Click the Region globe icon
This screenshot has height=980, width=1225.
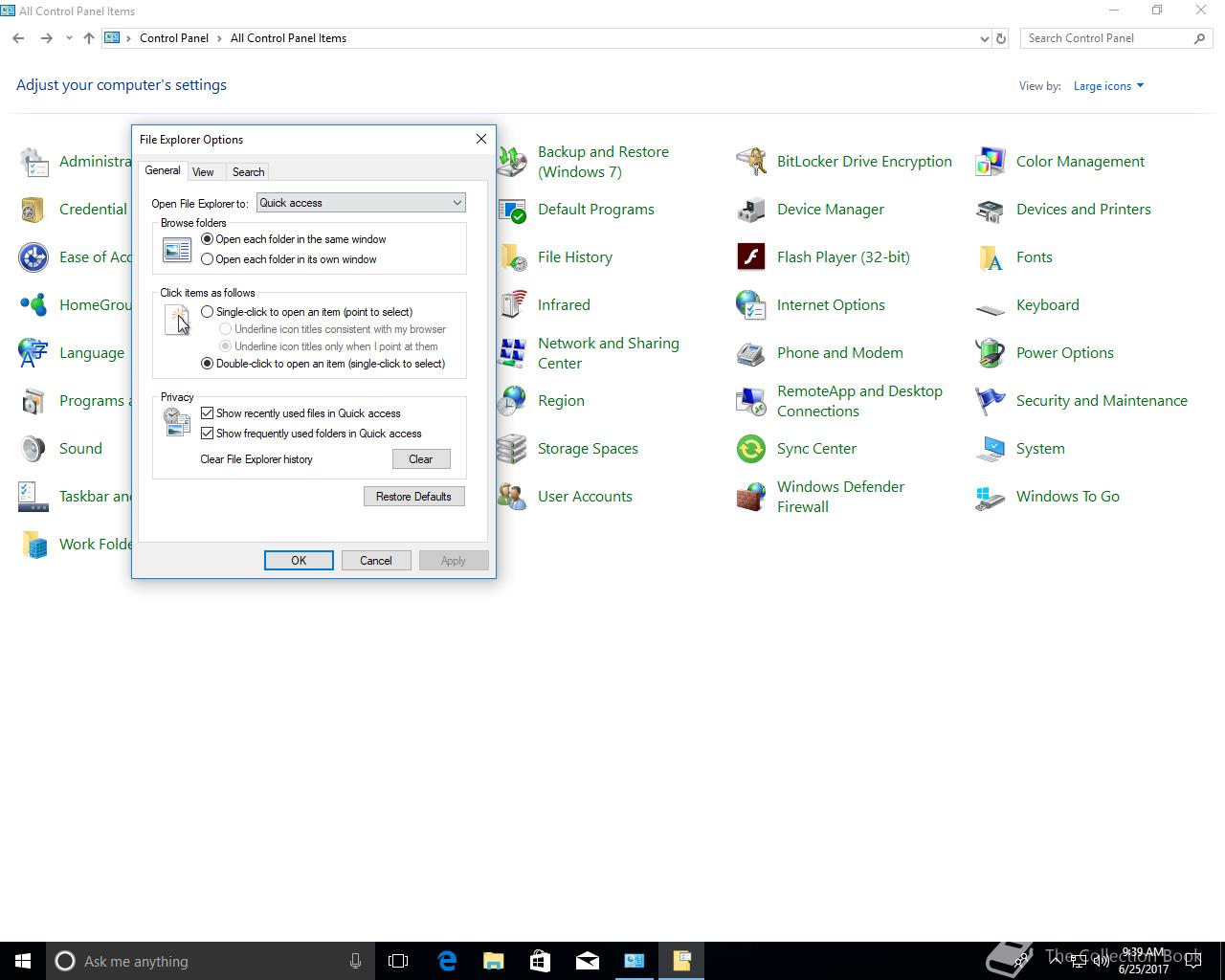point(513,401)
